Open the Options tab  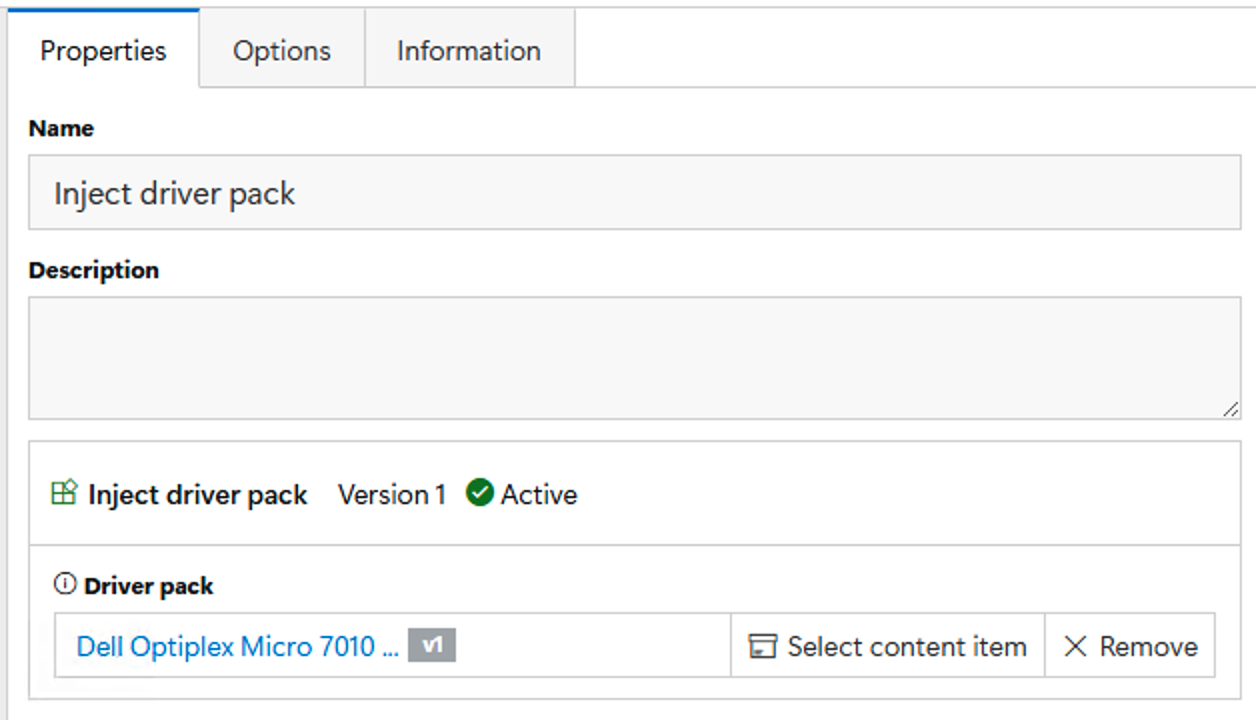pyautogui.click(x=282, y=51)
